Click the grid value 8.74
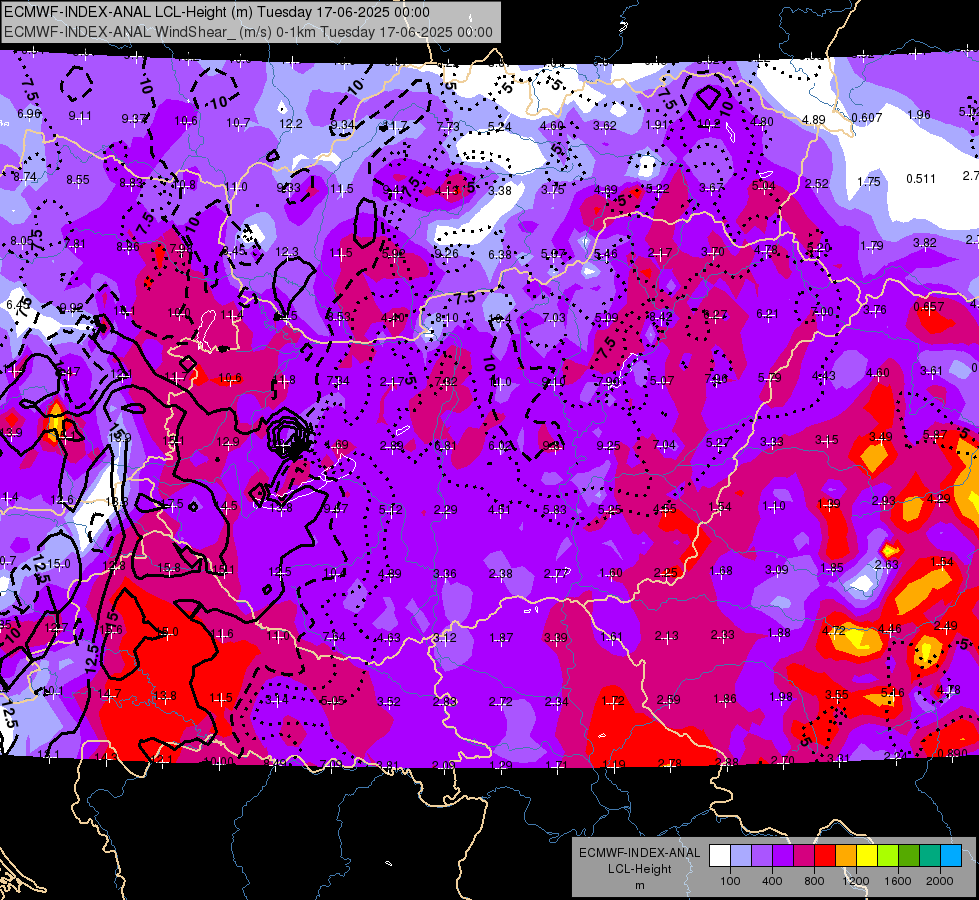Screen dimensions: 979x900 [25, 177]
